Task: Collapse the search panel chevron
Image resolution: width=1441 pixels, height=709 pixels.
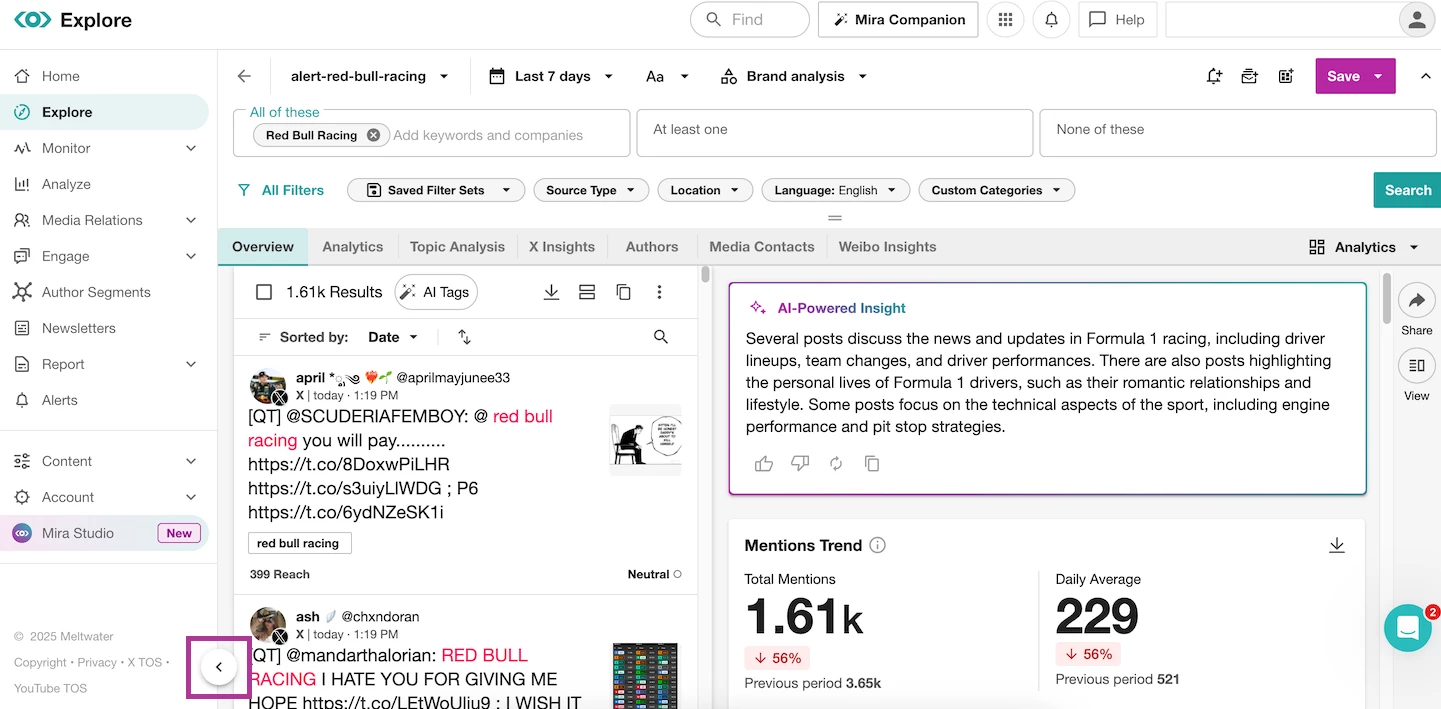Action: (1425, 76)
